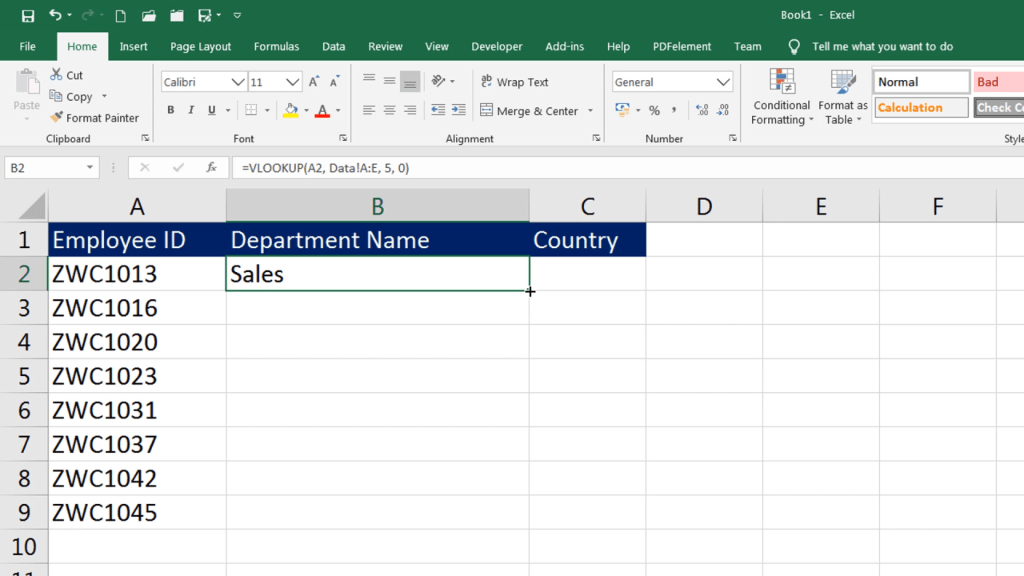Apply the Calculation cell style
This screenshot has width=1024, height=576.
coord(920,108)
